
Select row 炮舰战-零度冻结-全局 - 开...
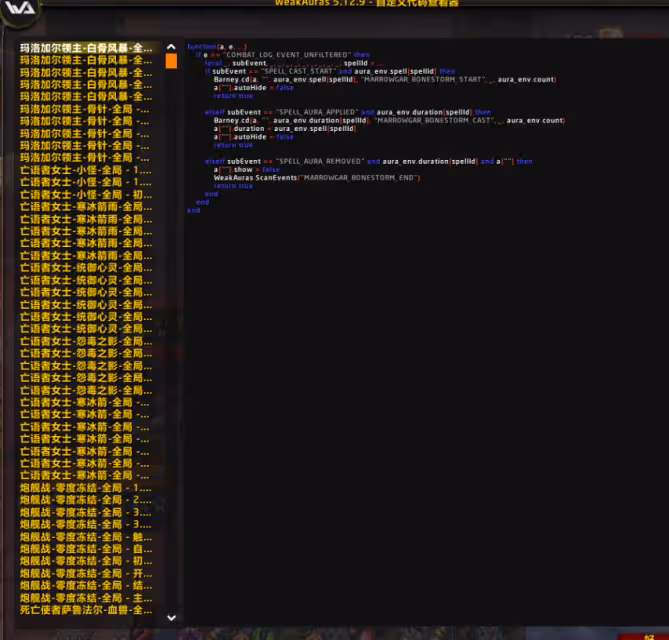click(86, 573)
